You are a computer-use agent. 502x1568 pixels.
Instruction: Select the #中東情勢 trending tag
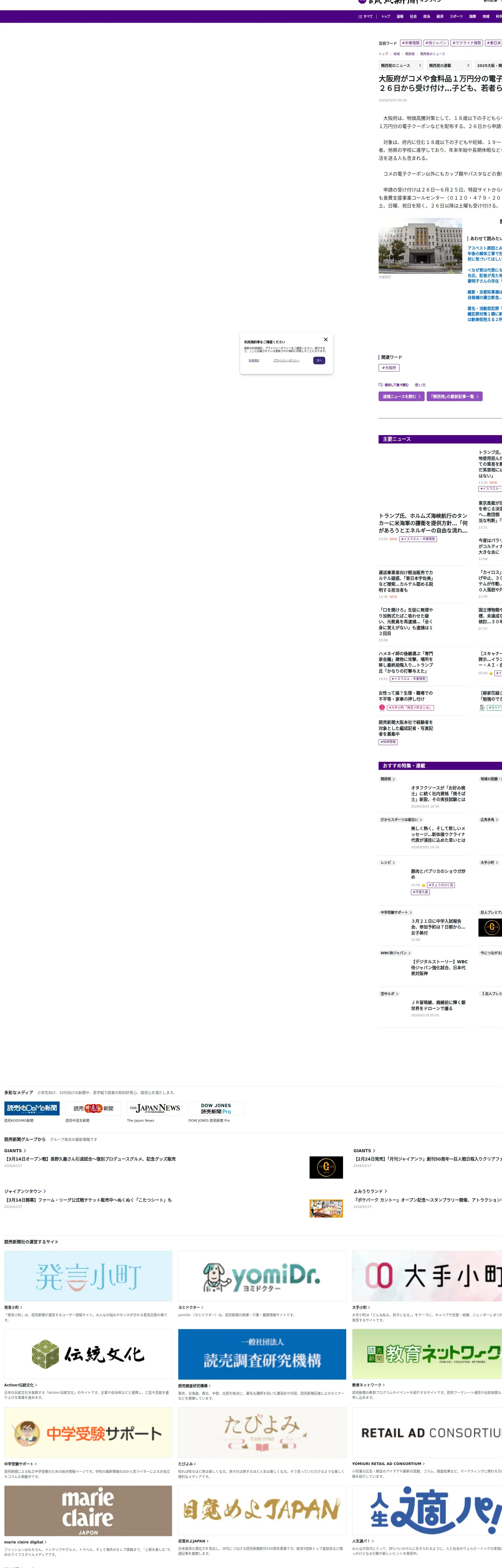(x=410, y=43)
